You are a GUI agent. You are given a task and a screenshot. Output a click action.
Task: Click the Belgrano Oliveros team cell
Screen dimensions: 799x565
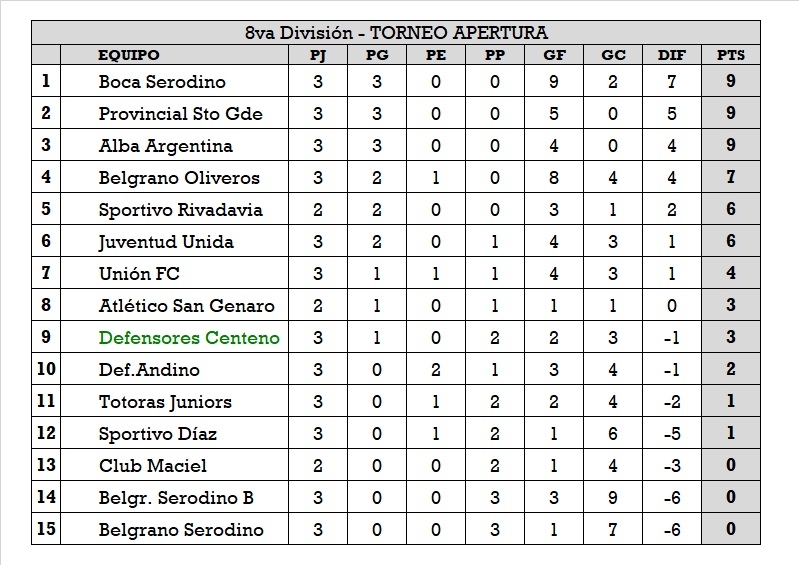click(x=179, y=178)
